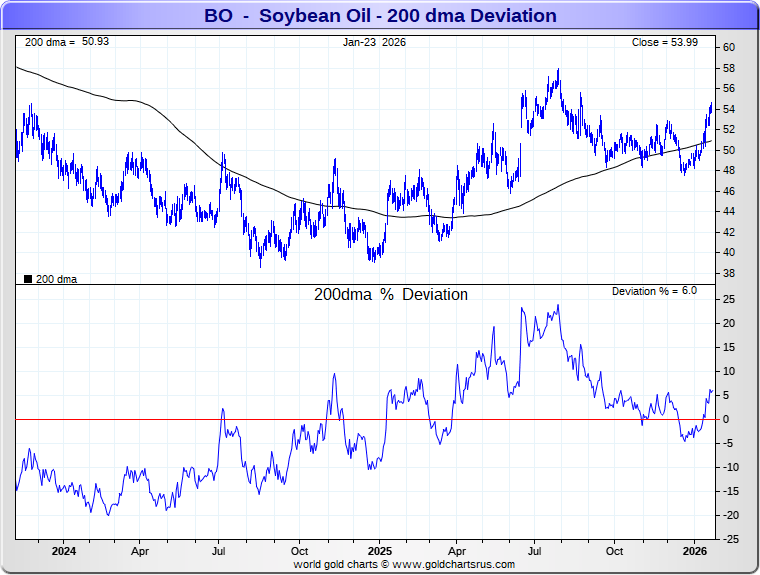Click the '200dma % Deviation' panel heading

[x=391, y=295]
